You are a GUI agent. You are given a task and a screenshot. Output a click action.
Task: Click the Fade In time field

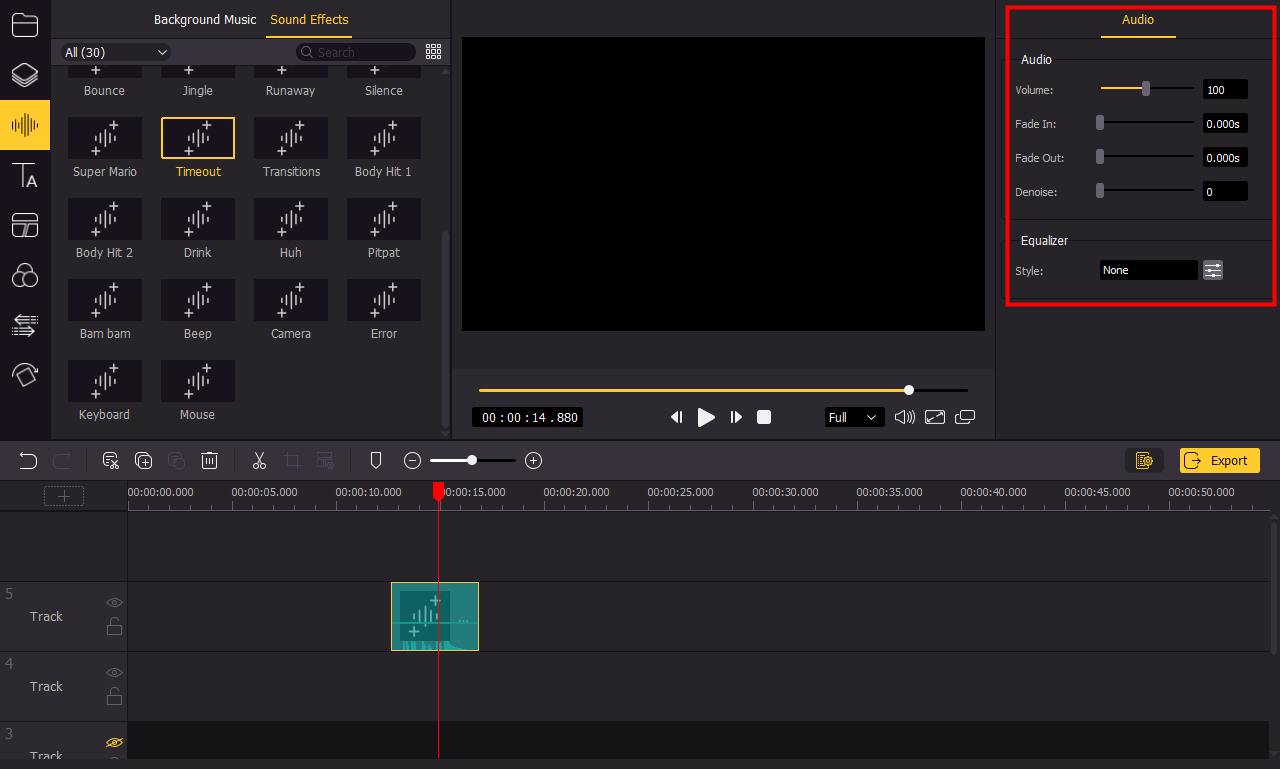pyautogui.click(x=1225, y=124)
